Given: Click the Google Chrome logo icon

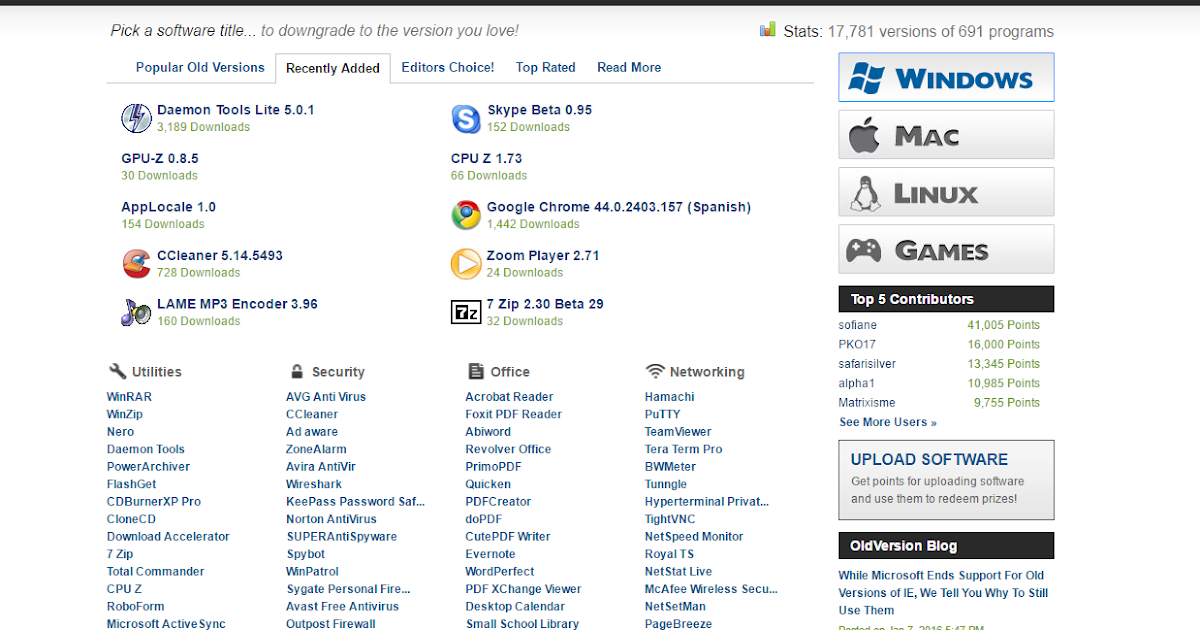Looking at the screenshot, I should click(466, 215).
